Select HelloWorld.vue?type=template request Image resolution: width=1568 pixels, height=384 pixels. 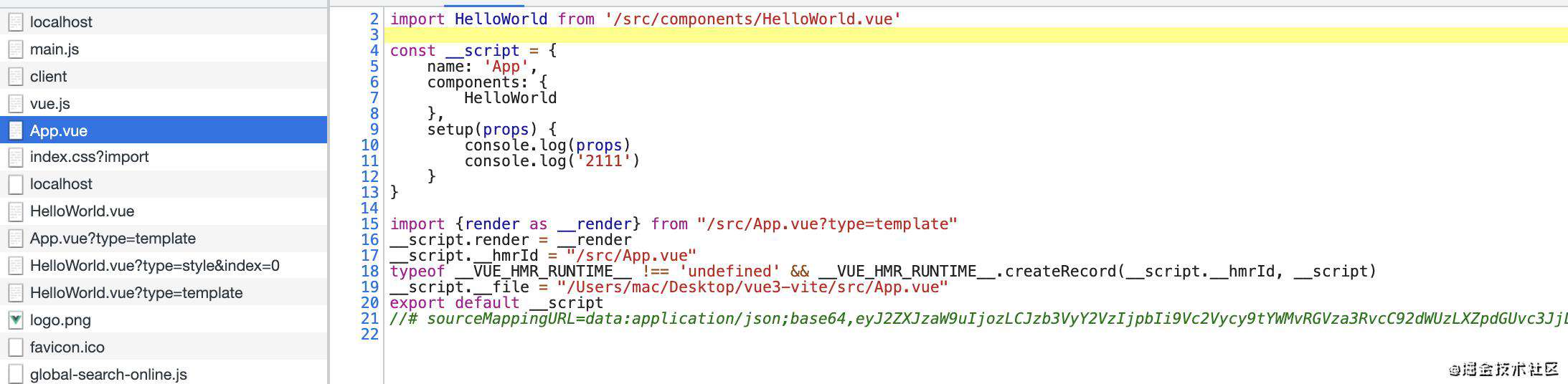click(164, 293)
